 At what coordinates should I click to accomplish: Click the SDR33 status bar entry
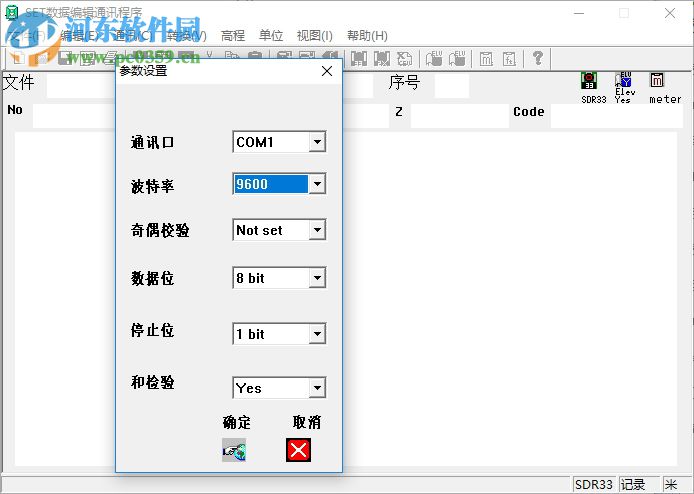(x=594, y=484)
